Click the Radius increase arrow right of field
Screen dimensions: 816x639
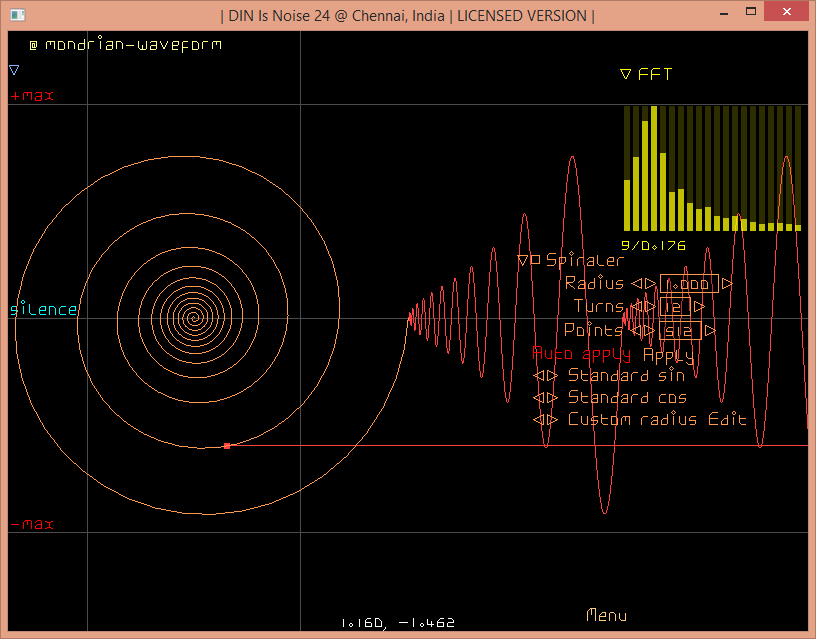(x=727, y=284)
